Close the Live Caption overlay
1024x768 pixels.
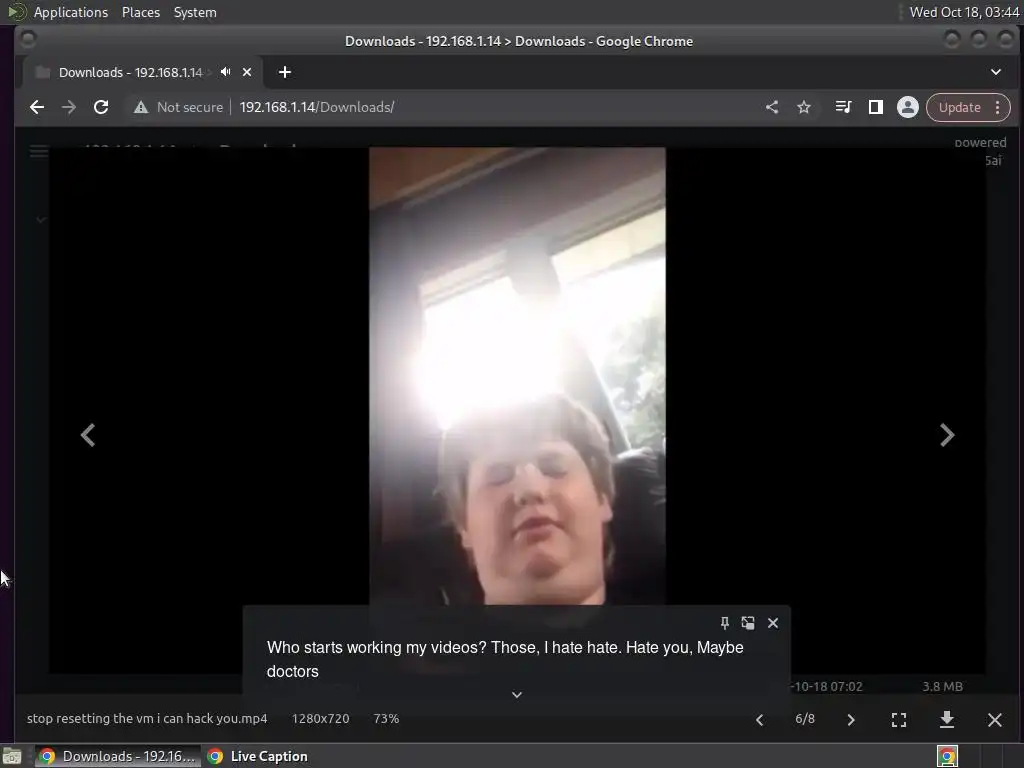point(773,623)
